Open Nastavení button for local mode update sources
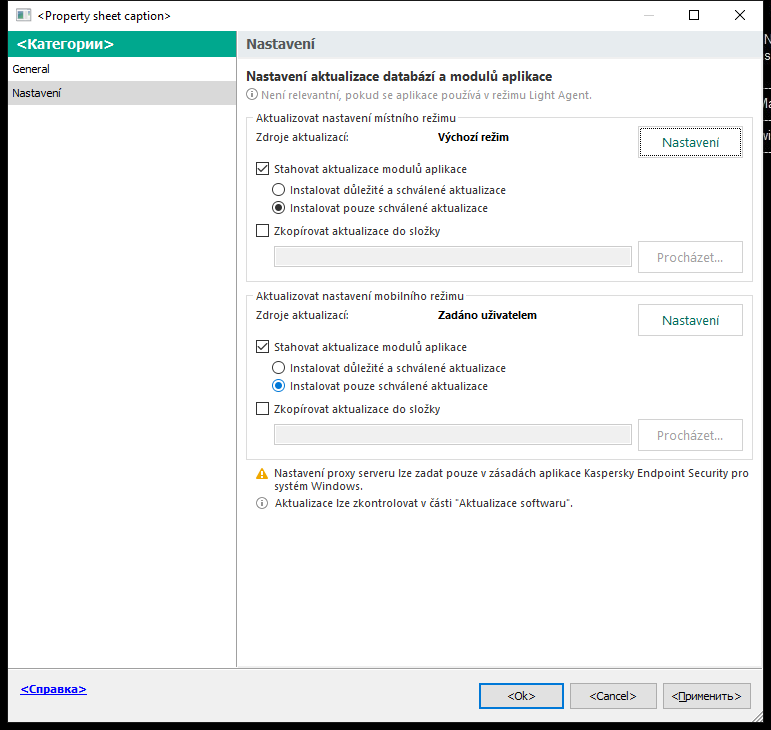Viewport: 771px width, 730px height. pyautogui.click(x=690, y=143)
